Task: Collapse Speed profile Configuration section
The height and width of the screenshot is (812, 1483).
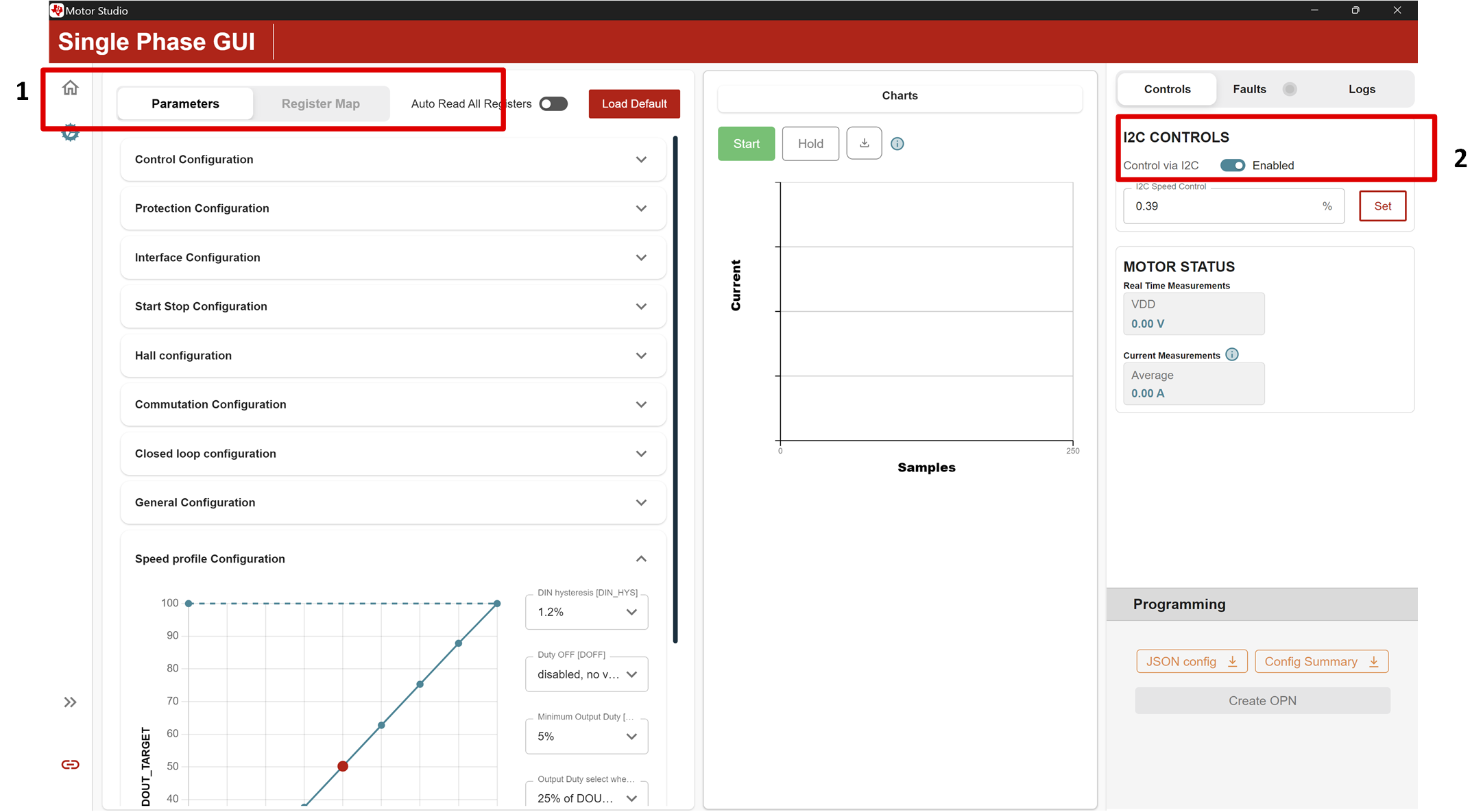Action: pos(640,558)
